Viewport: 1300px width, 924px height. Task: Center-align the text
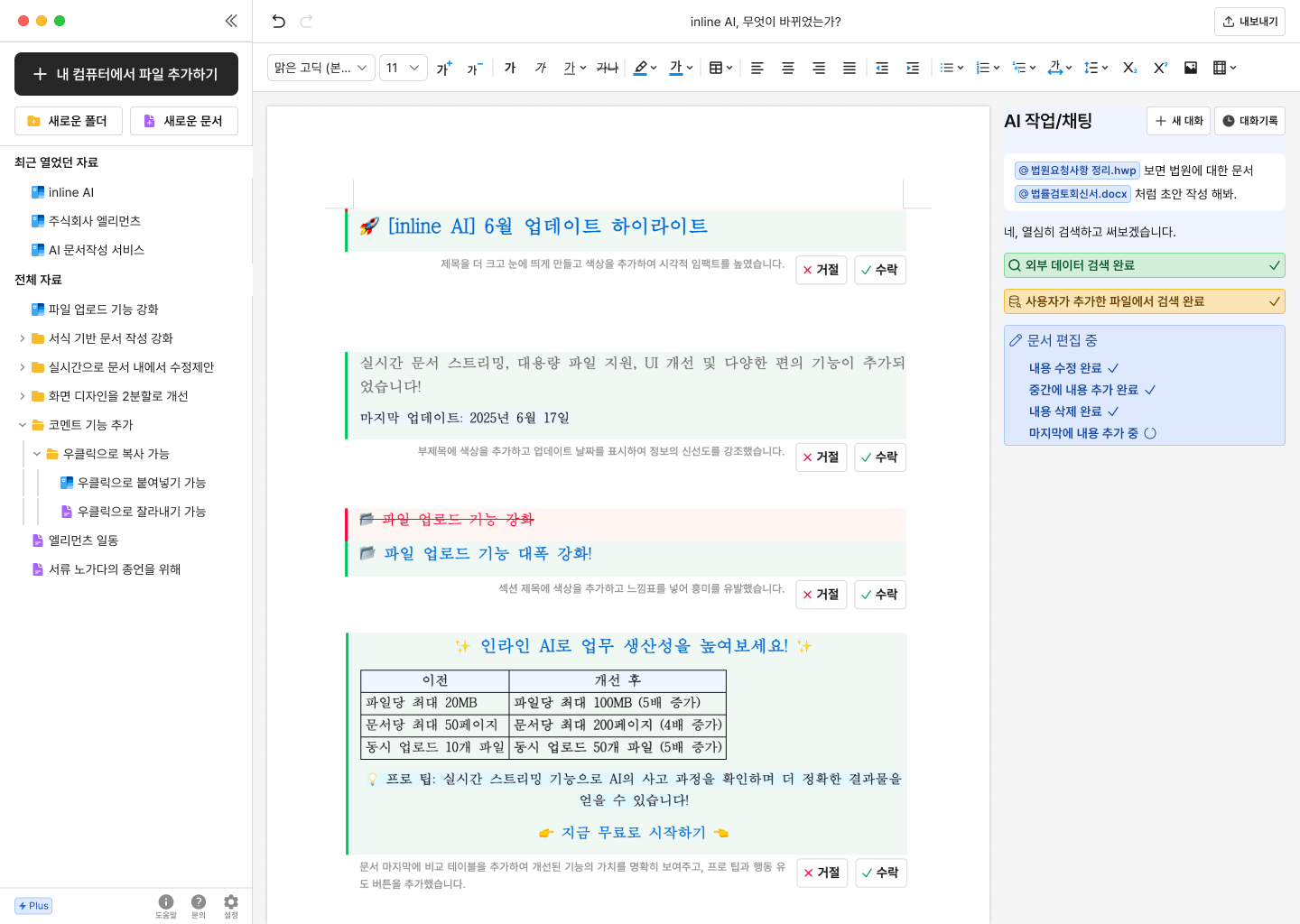pyautogui.click(x=788, y=68)
